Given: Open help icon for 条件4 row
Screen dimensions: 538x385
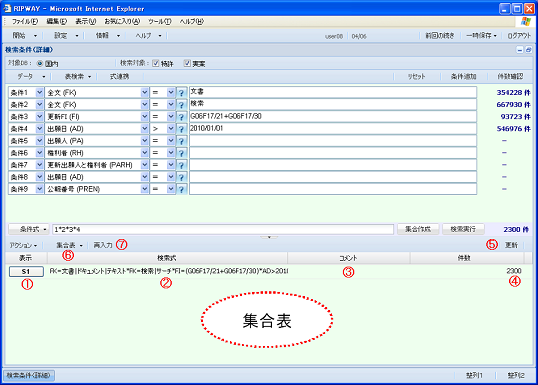Looking at the screenshot, I should click(182, 129).
